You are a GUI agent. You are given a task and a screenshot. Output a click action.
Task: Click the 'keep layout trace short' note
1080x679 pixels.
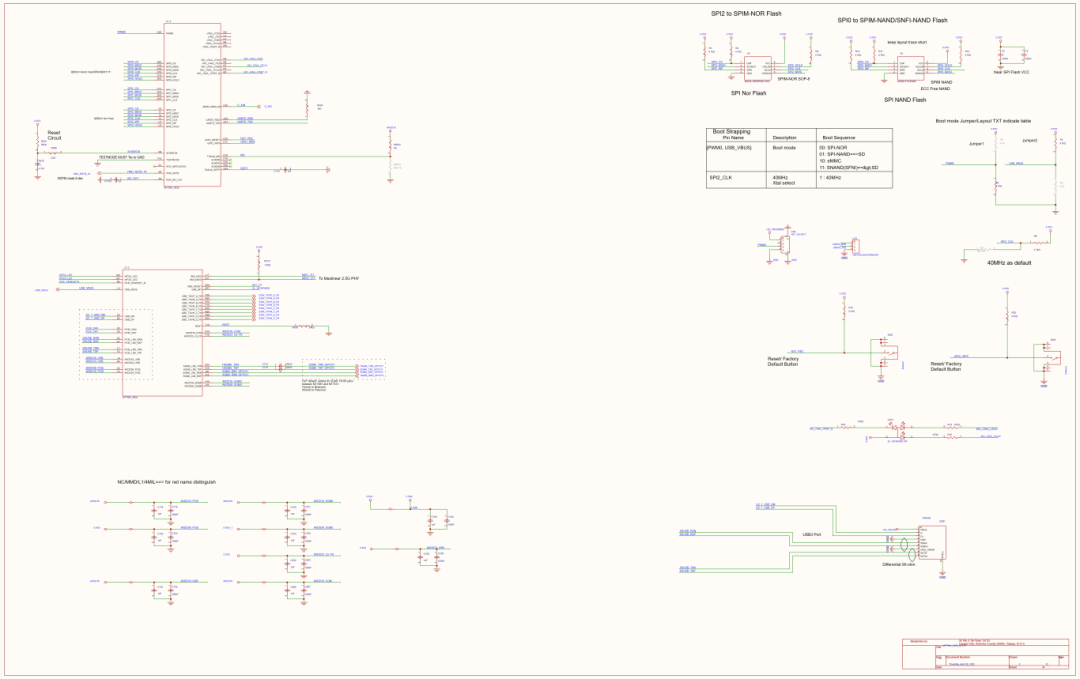point(906,42)
